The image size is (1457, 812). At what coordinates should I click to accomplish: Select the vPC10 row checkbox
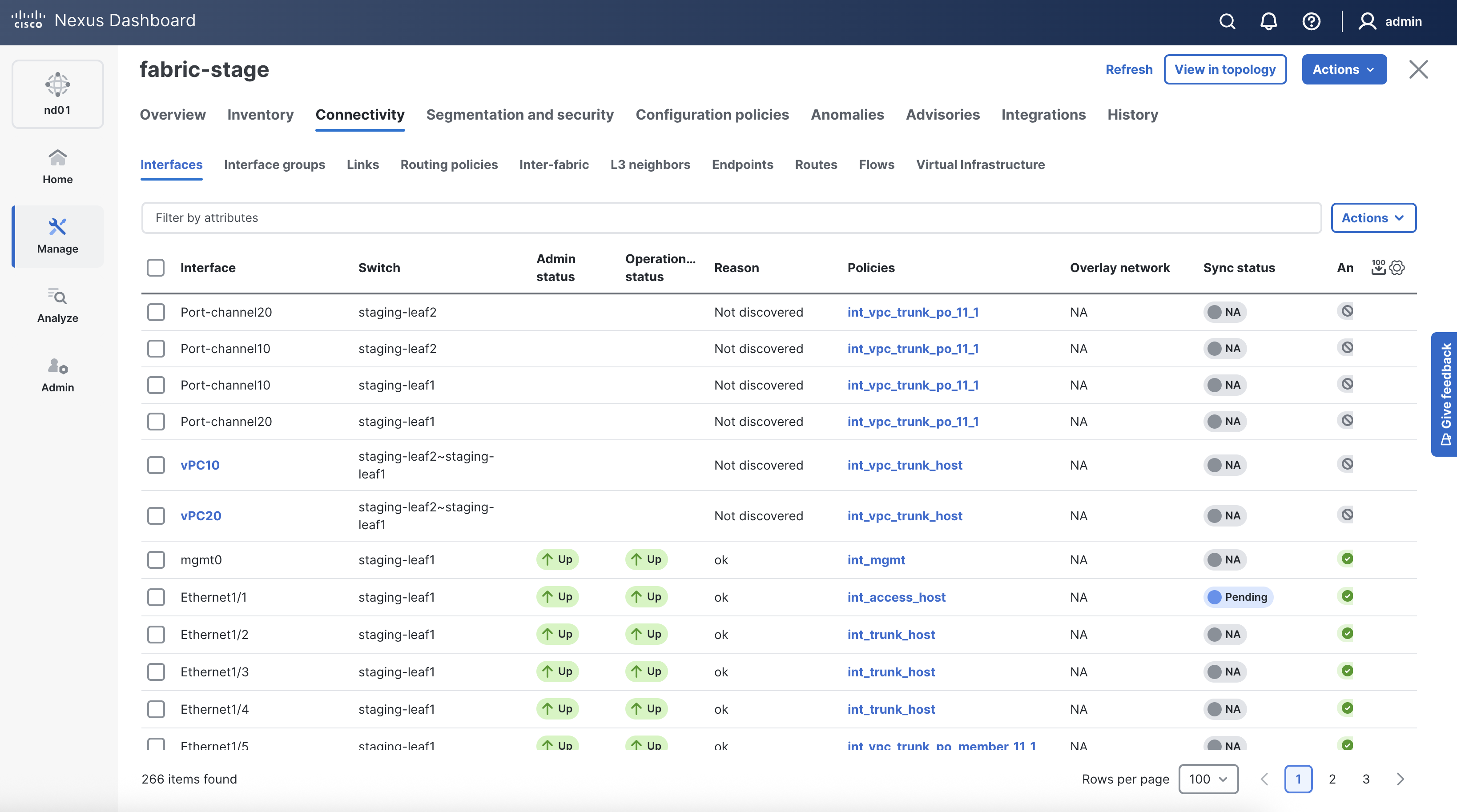click(156, 466)
